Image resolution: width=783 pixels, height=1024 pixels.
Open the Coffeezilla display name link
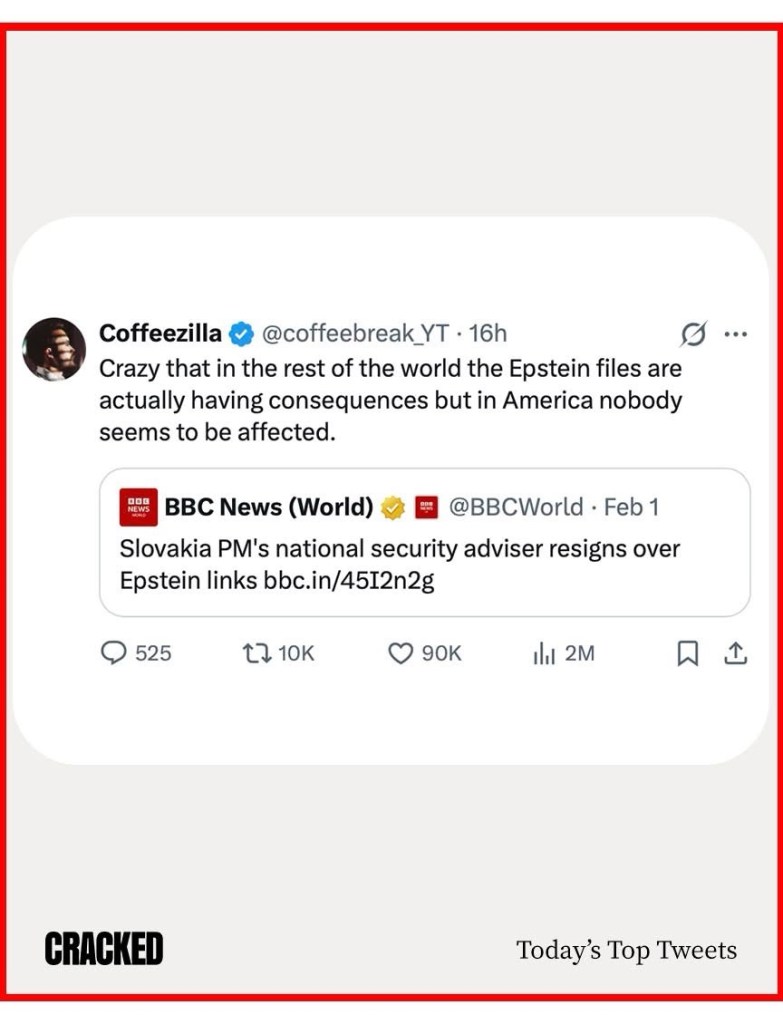click(160, 334)
